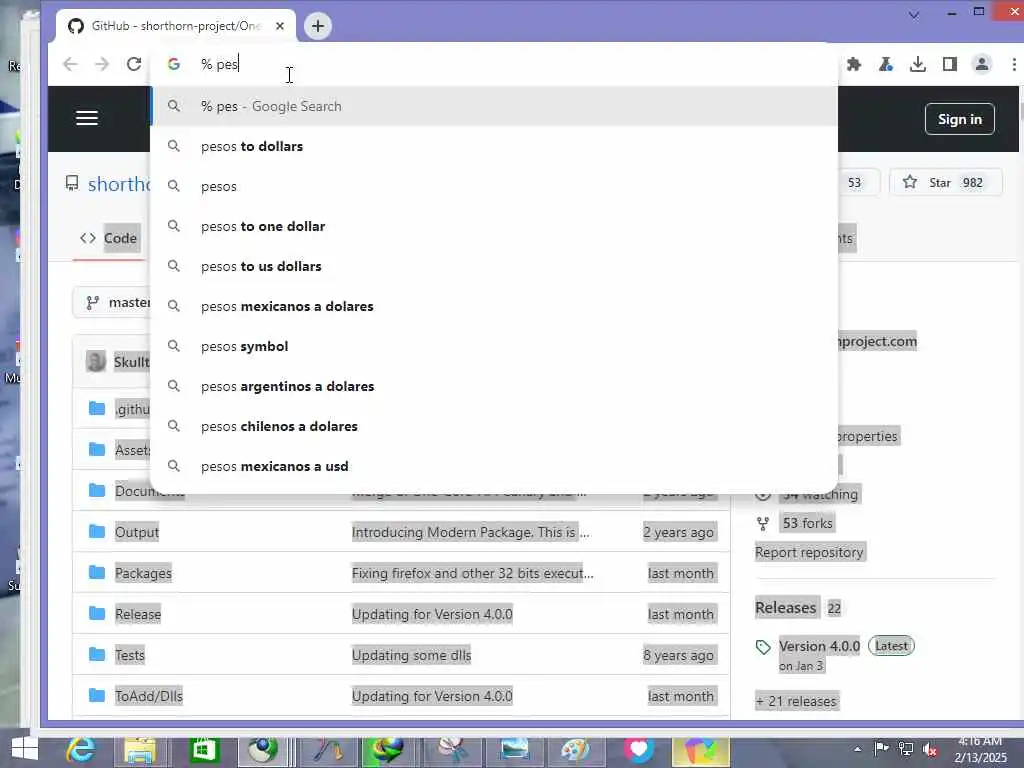Open the Tests folder
1024x768 pixels.
129,655
